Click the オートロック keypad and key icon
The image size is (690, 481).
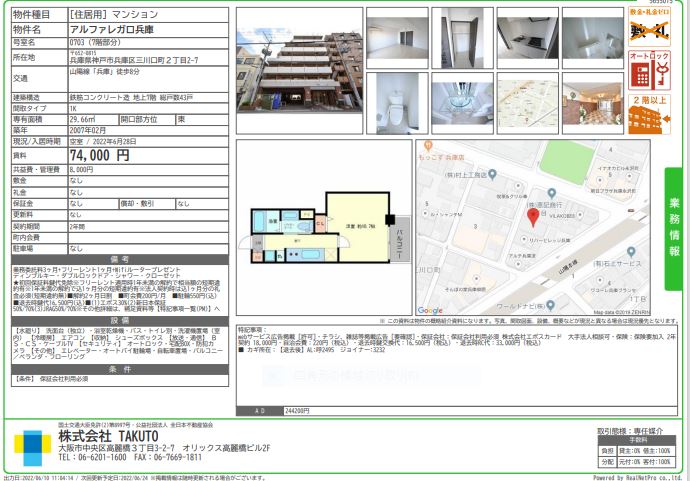coord(649,70)
